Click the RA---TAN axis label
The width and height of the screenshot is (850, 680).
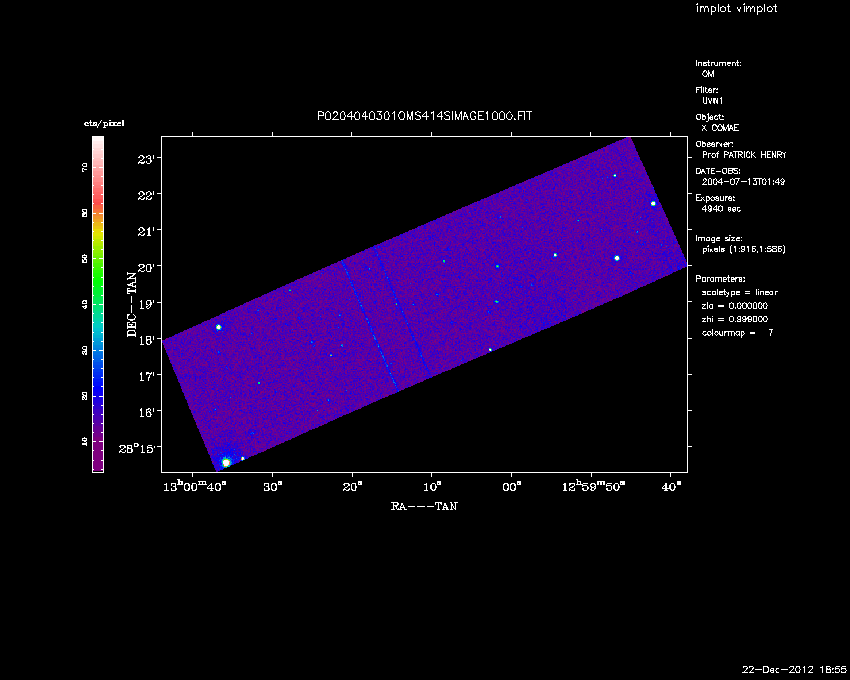click(424, 507)
